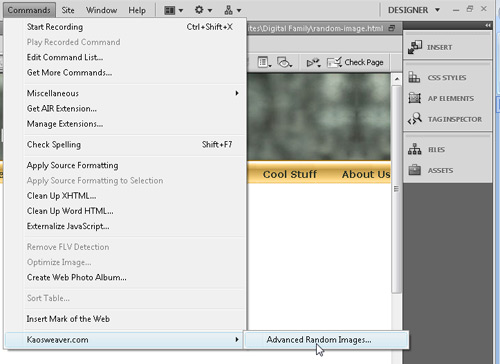
Task: Click the scroll up arrow of document
Action: tap(396, 79)
